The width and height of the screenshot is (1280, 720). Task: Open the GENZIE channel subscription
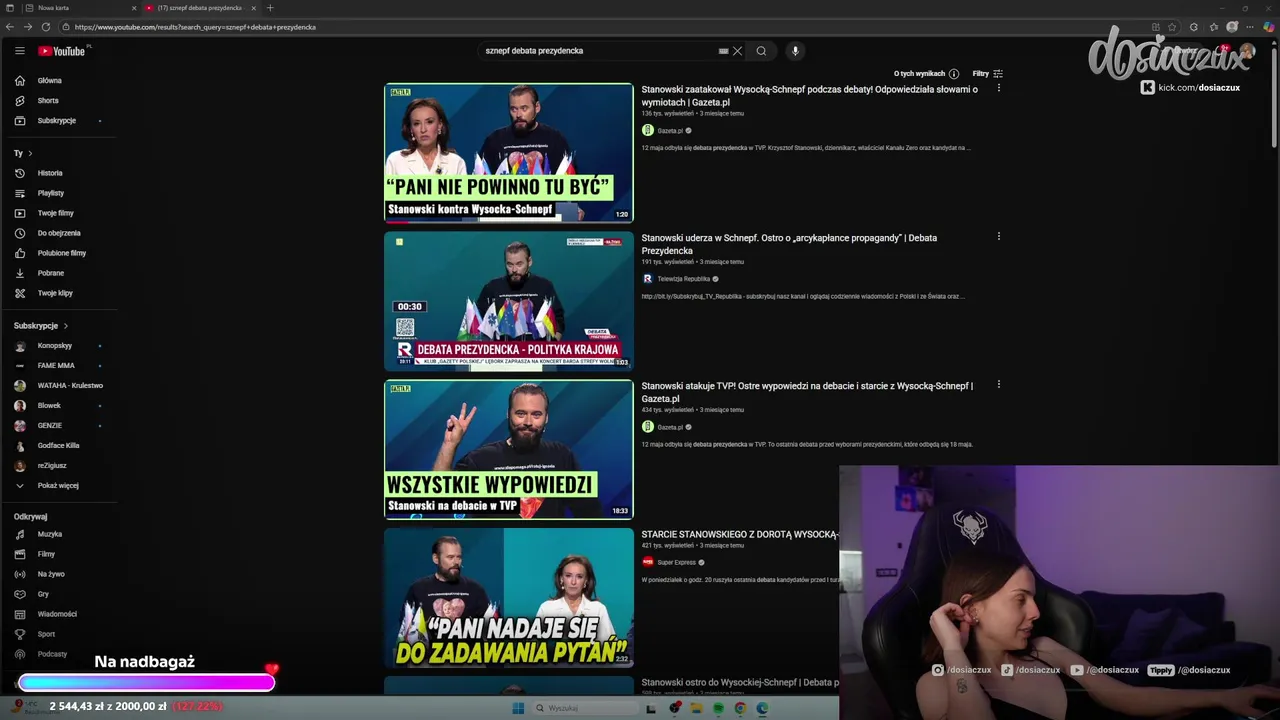point(50,426)
